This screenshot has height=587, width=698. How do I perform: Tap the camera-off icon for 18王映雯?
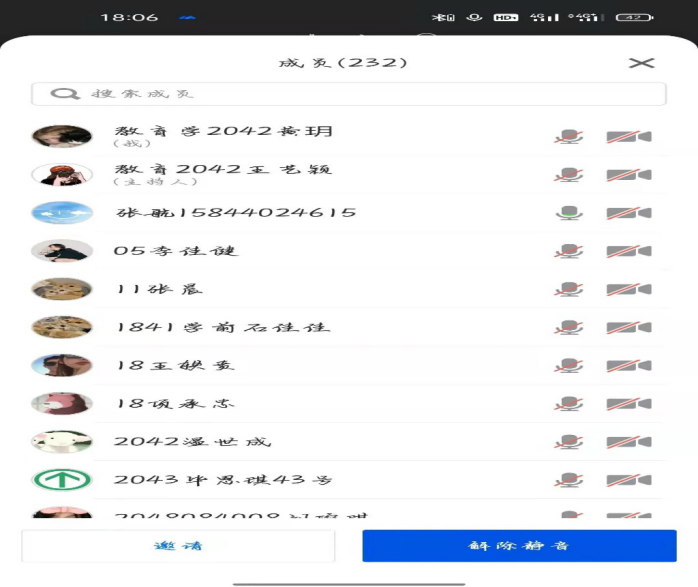[x=628, y=366]
